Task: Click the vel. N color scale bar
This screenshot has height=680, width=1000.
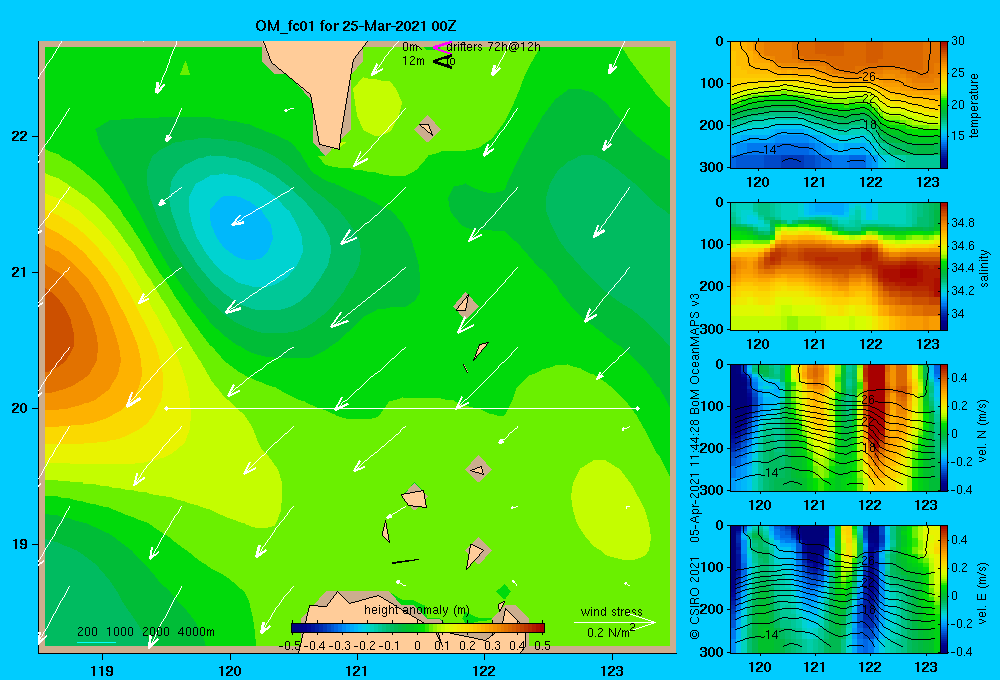Action: (944, 428)
